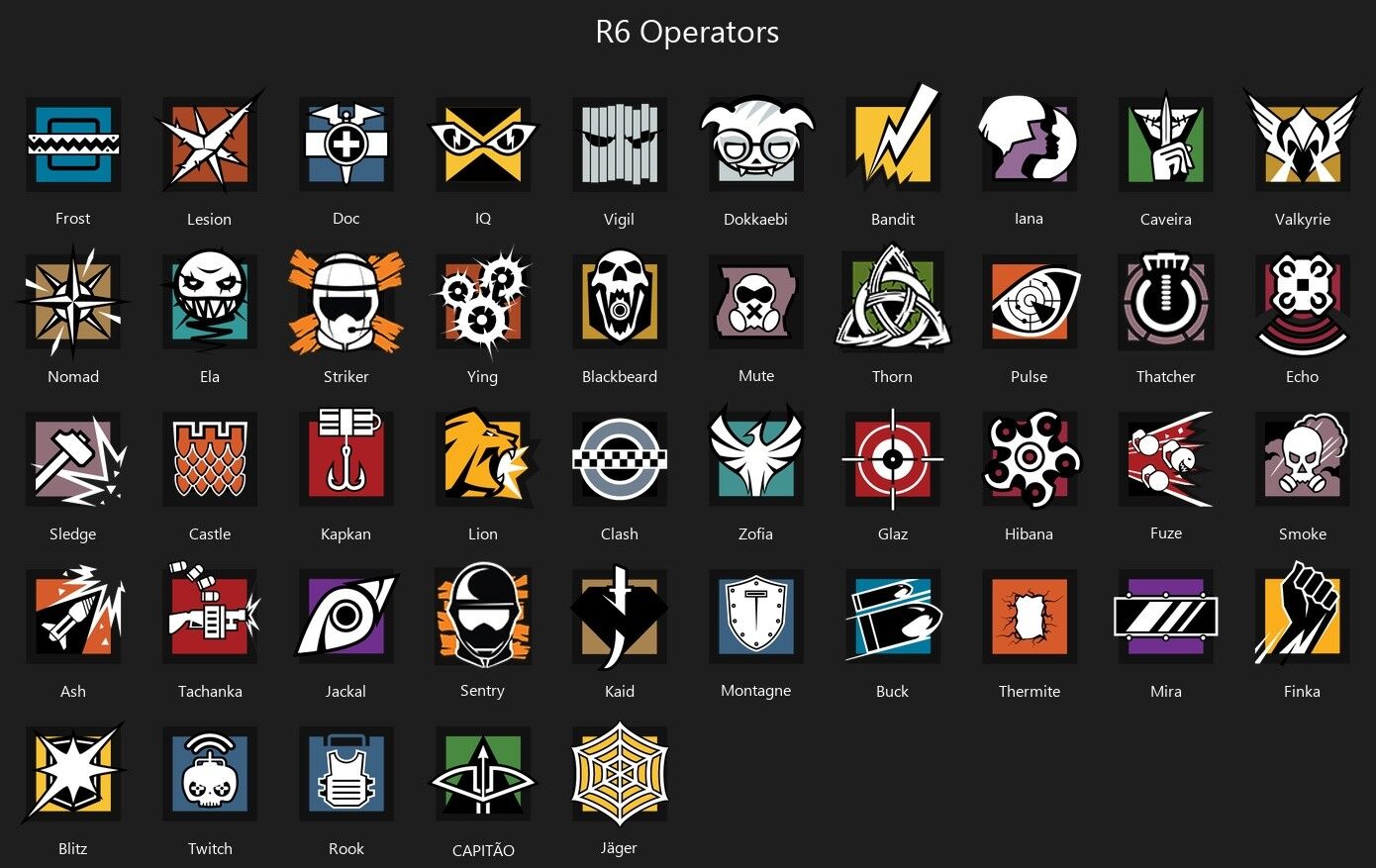Click the Lion roaring icon

point(485,457)
